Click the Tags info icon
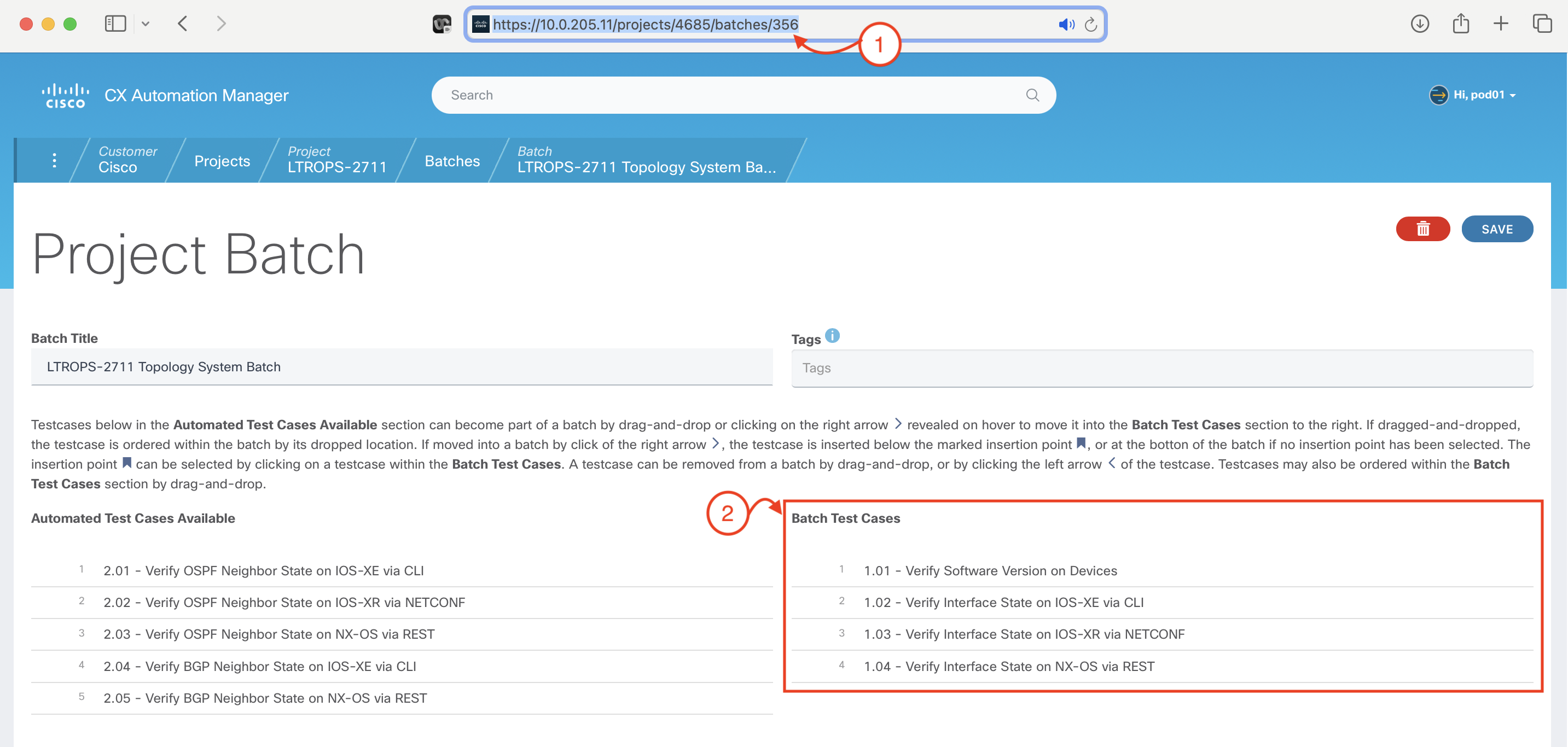 832,336
